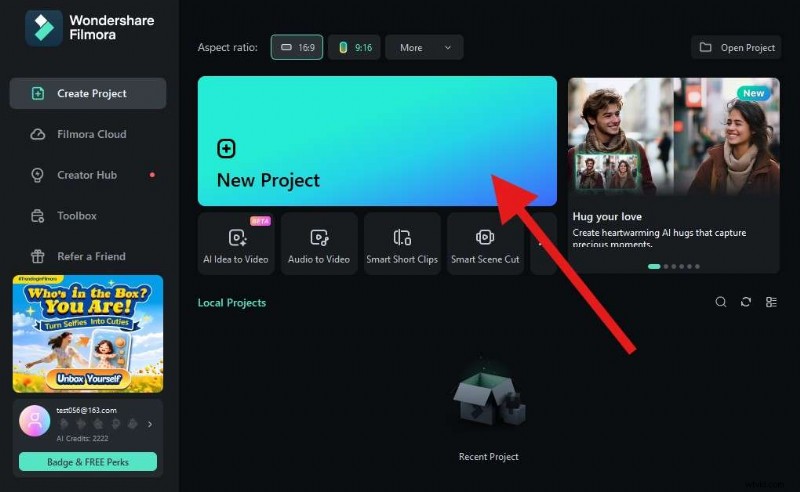This screenshot has width=800, height=492.
Task: Click the user profile avatar
Action: coord(35,420)
